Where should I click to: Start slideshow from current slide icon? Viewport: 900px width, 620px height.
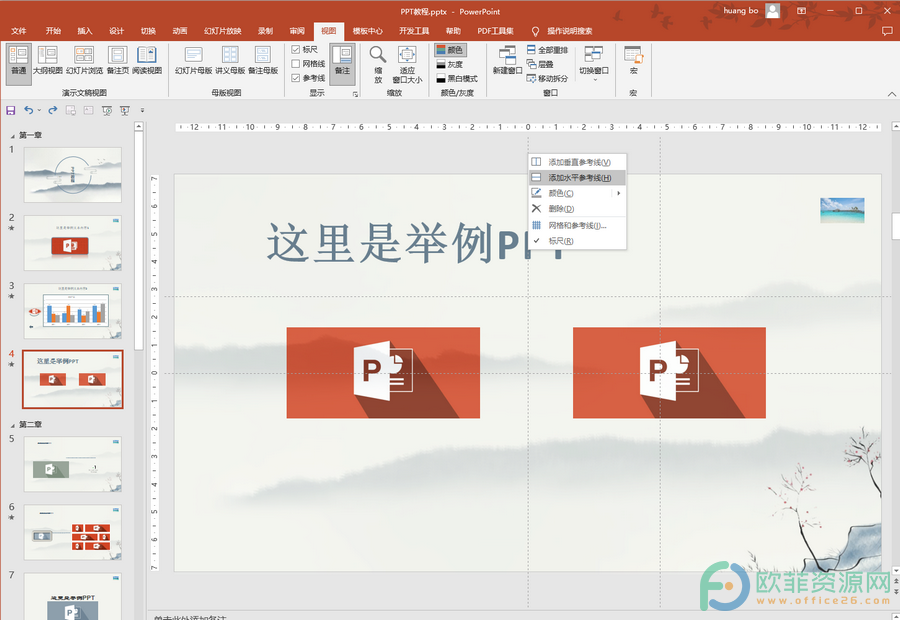[x=125, y=110]
